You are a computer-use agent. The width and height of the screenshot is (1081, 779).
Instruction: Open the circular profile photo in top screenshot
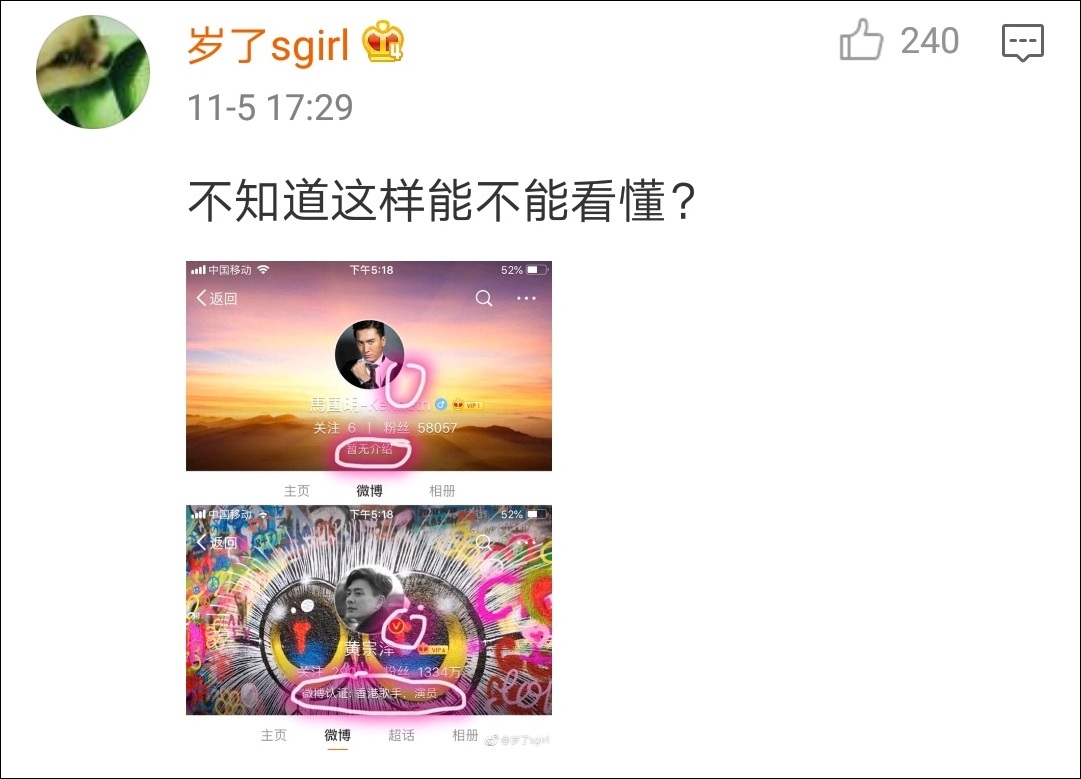coord(370,354)
